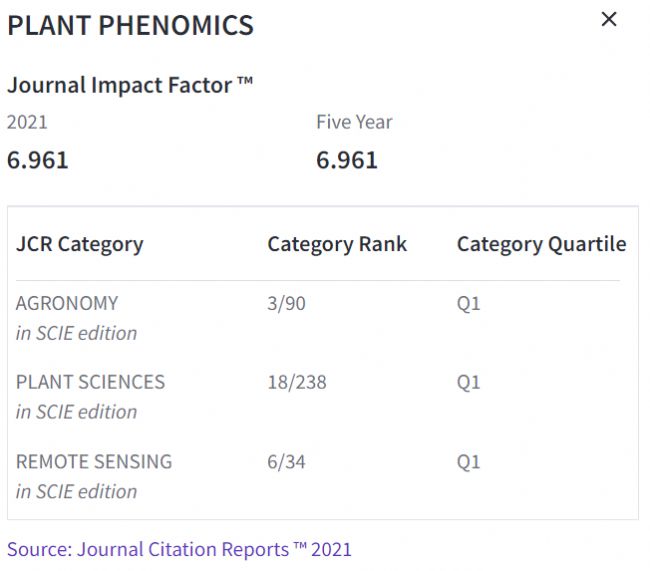The width and height of the screenshot is (650, 571).
Task: Click 'in SCIE edition' under Remote Sensing
Action: click(76, 491)
